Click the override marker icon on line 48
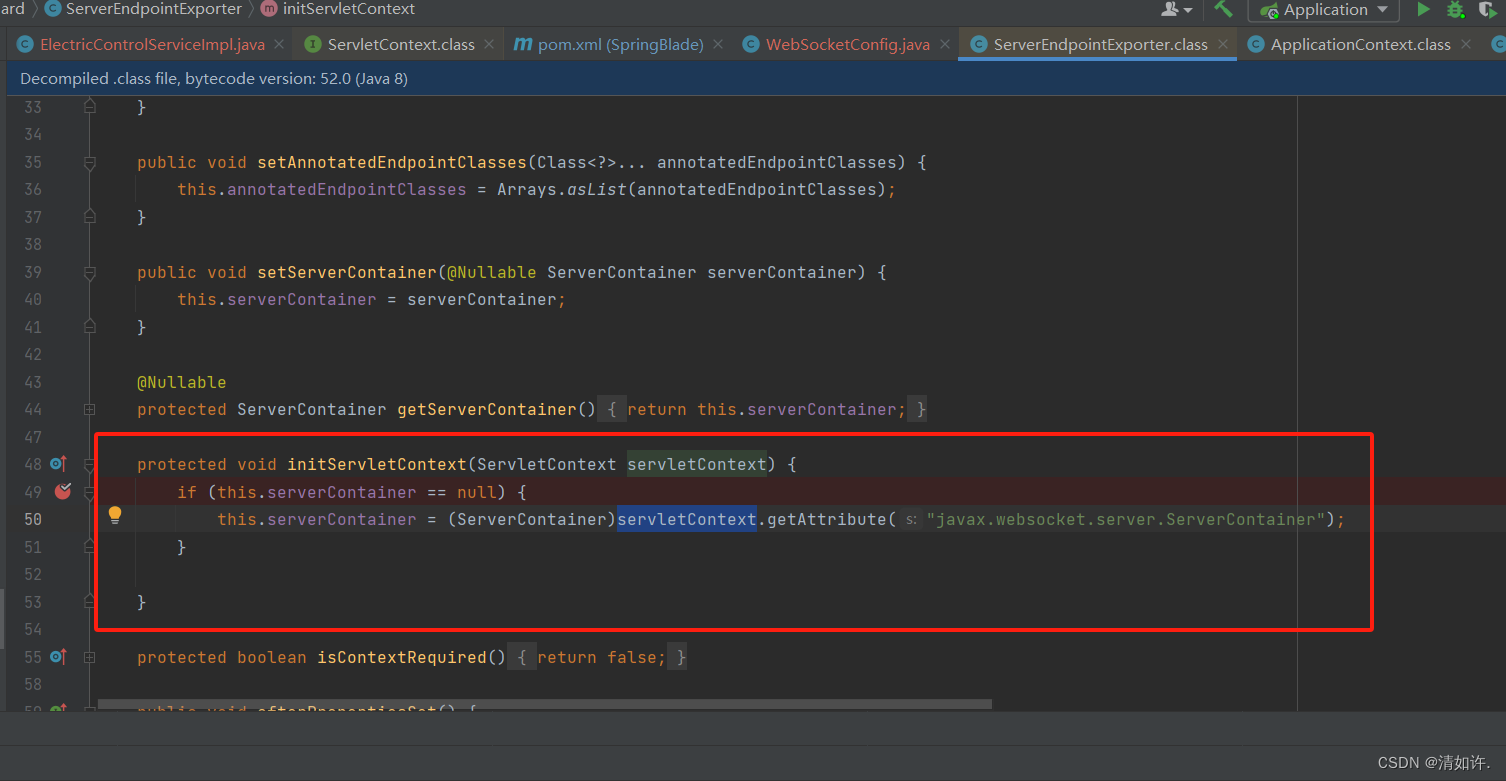1506x781 pixels. pos(58,464)
